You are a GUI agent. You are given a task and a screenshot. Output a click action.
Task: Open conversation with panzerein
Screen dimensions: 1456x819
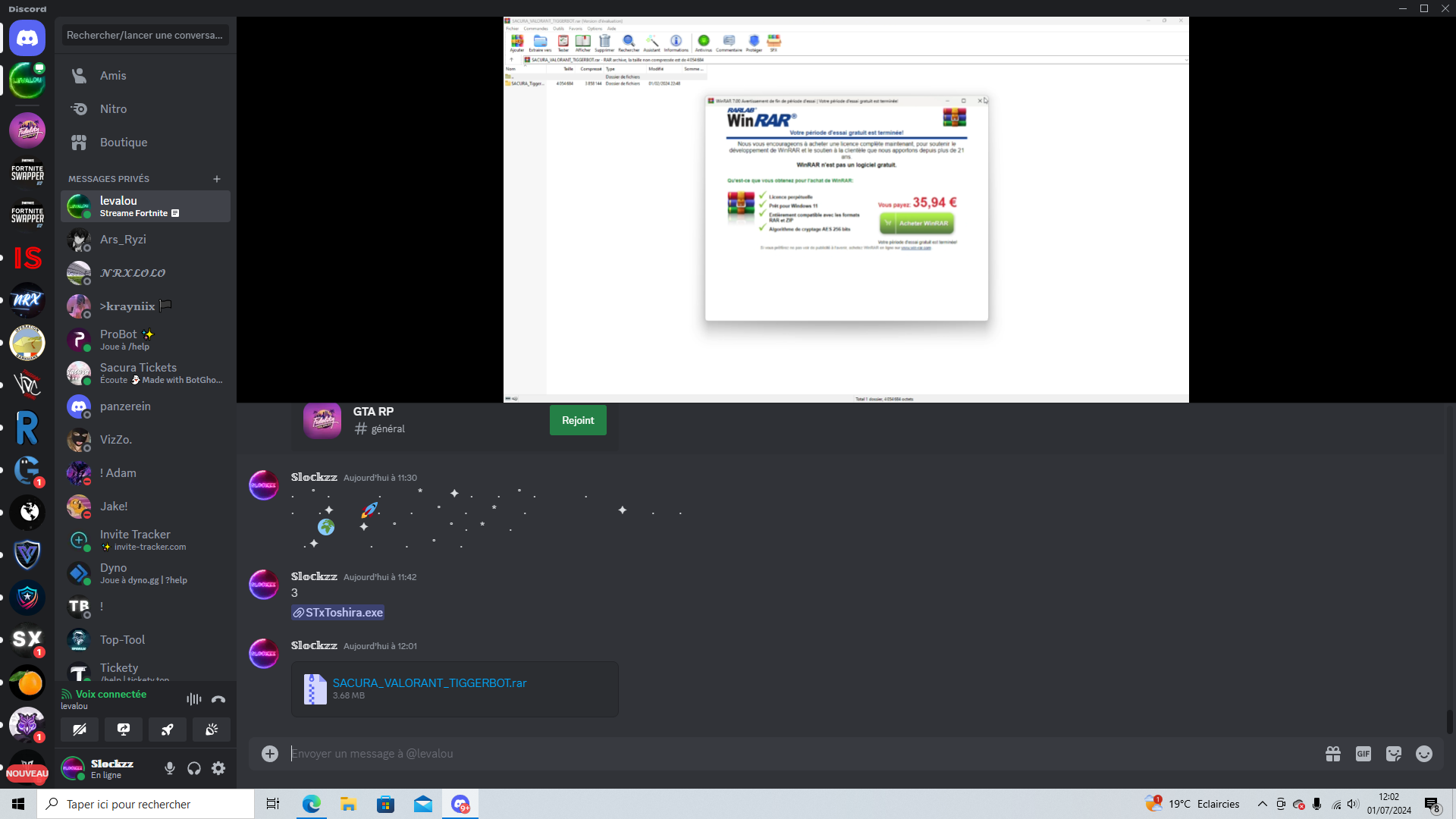pyautogui.click(x=146, y=406)
